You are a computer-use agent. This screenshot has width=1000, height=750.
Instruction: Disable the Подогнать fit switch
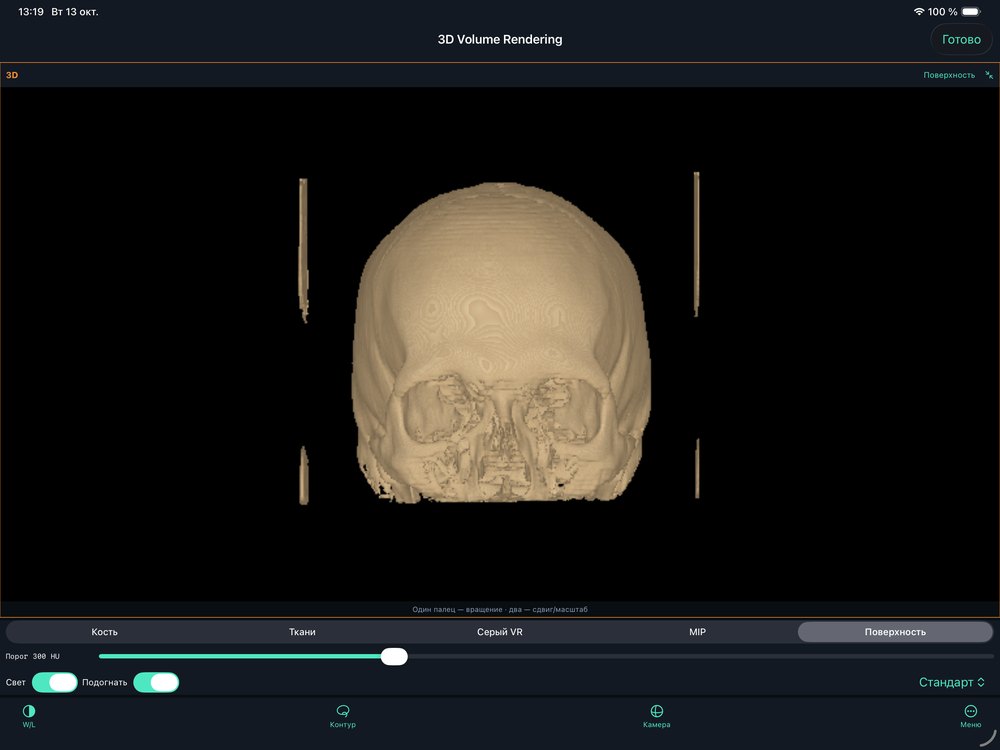click(x=156, y=682)
